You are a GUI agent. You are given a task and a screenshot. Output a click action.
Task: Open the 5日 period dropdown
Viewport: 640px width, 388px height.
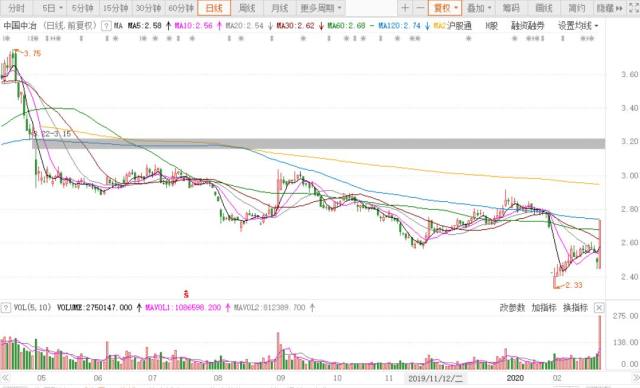click(x=52, y=8)
